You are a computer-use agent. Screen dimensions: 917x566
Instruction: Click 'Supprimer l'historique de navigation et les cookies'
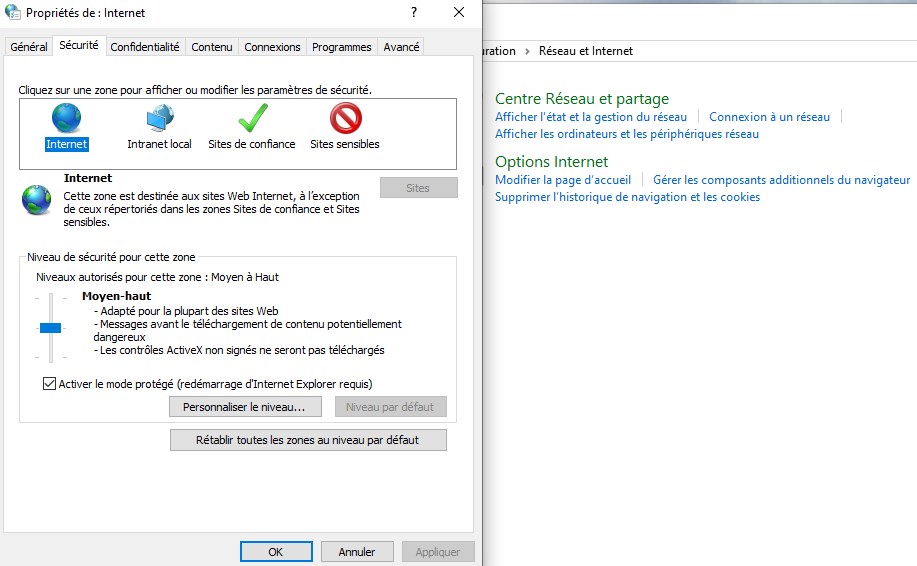click(x=627, y=197)
